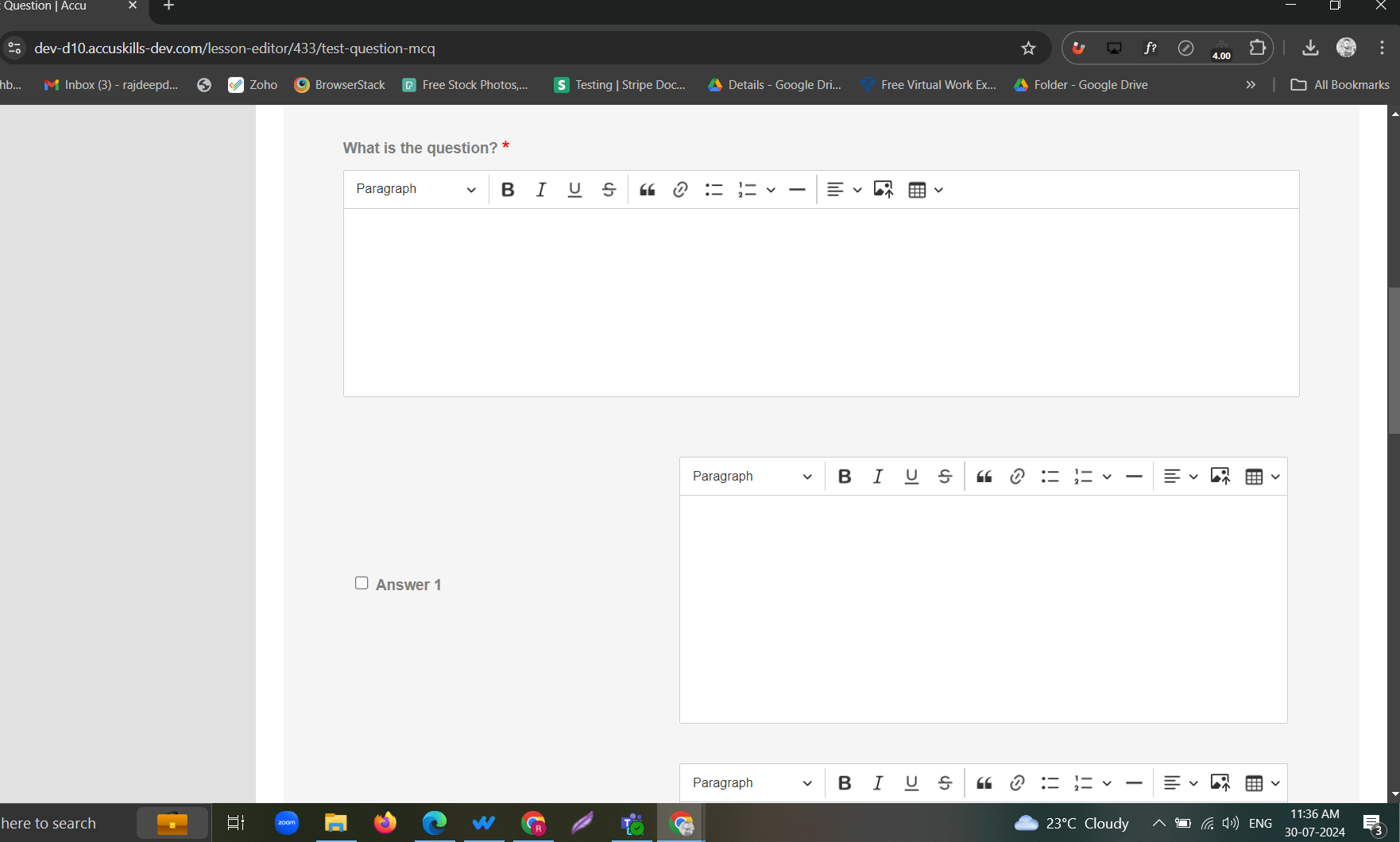The height and width of the screenshot is (842, 1400).
Task: Click Bold in the question editor toolbar
Action: tap(508, 190)
